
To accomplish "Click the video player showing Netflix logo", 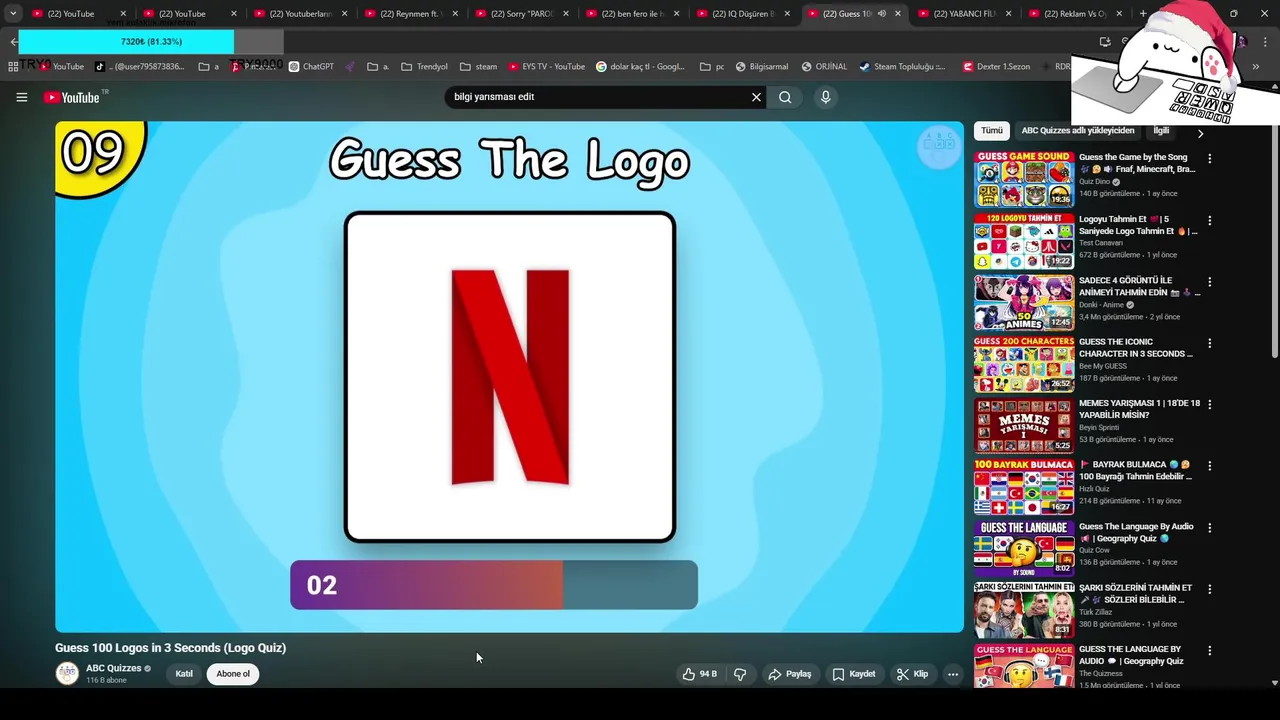I will click(509, 377).
